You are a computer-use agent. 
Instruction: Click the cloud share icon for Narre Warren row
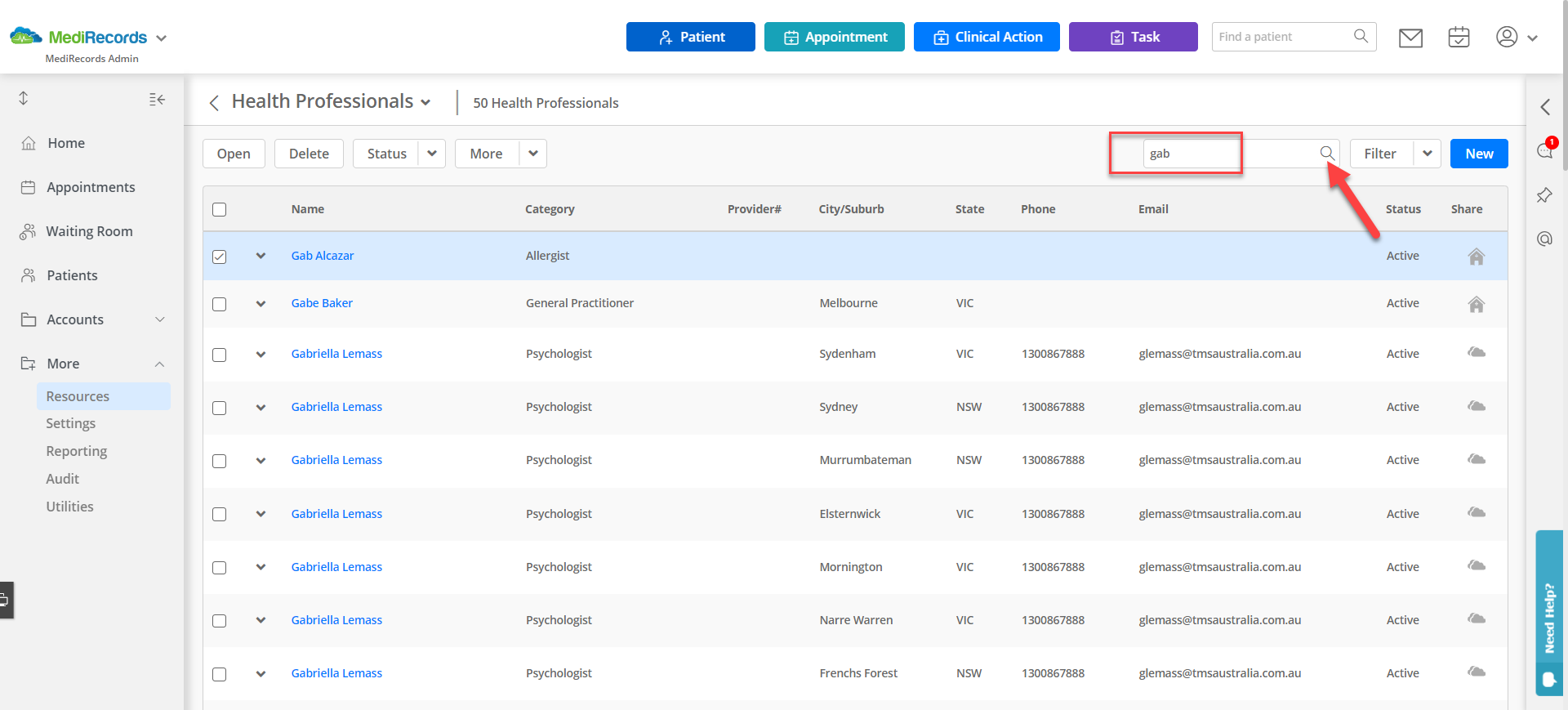tap(1476, 618)
